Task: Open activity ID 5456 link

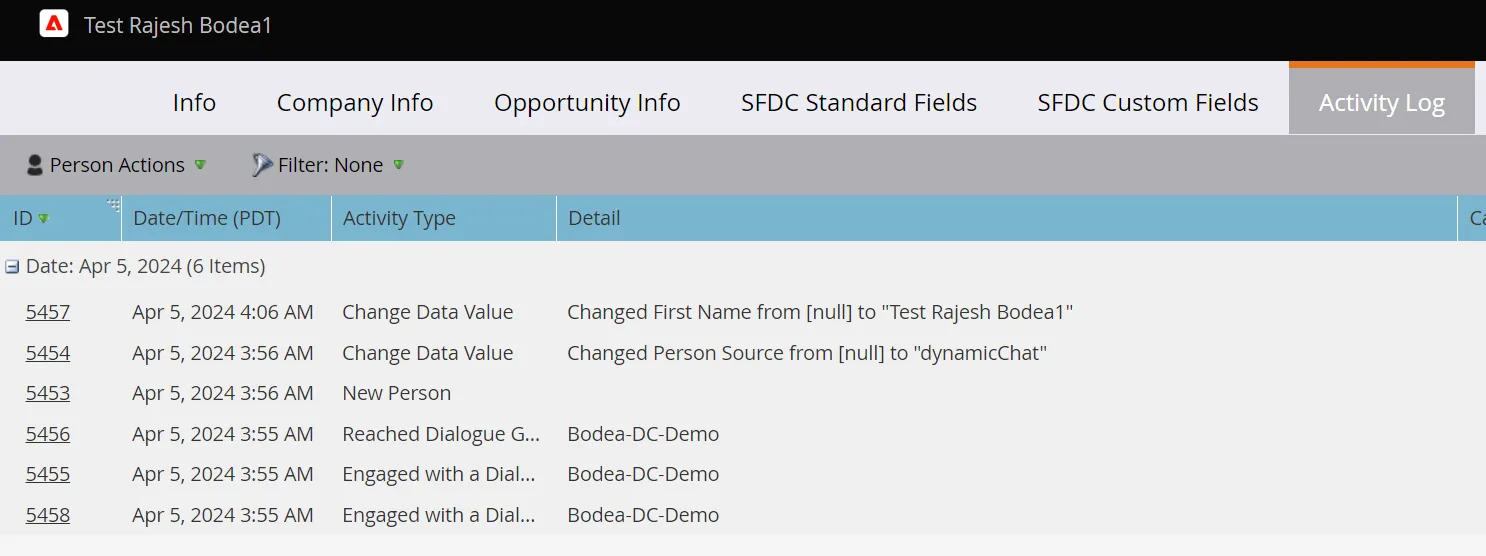Action: pyautogui.click(x=48, y=434)
